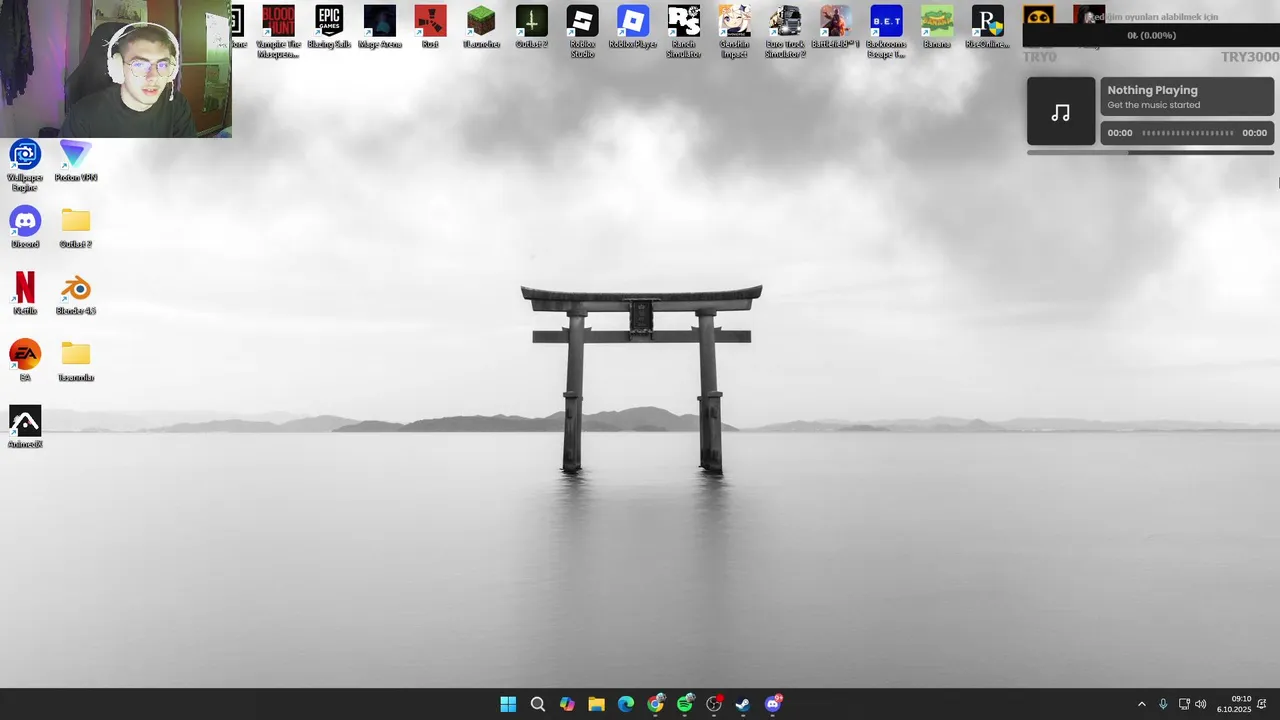Image resolution: width=1280 pixels, height=720 pixels.
Task: Select the Roblox Player shortcut
Action: click(633, 27)
